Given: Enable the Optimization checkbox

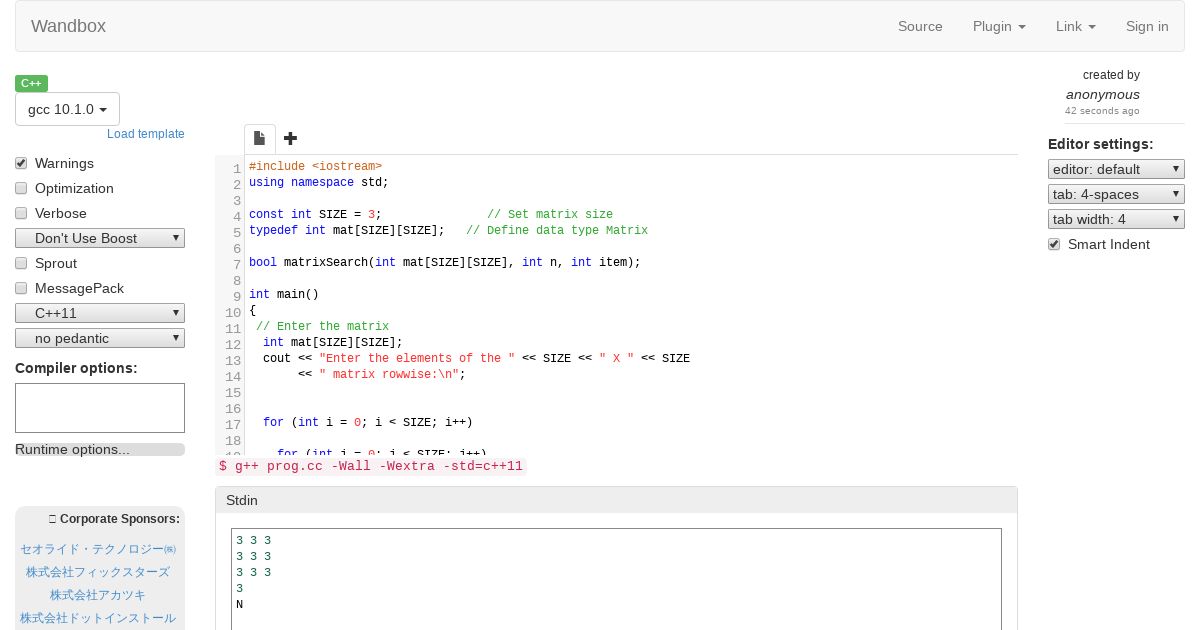Looking at the screenshot, I should coord(21,188).
